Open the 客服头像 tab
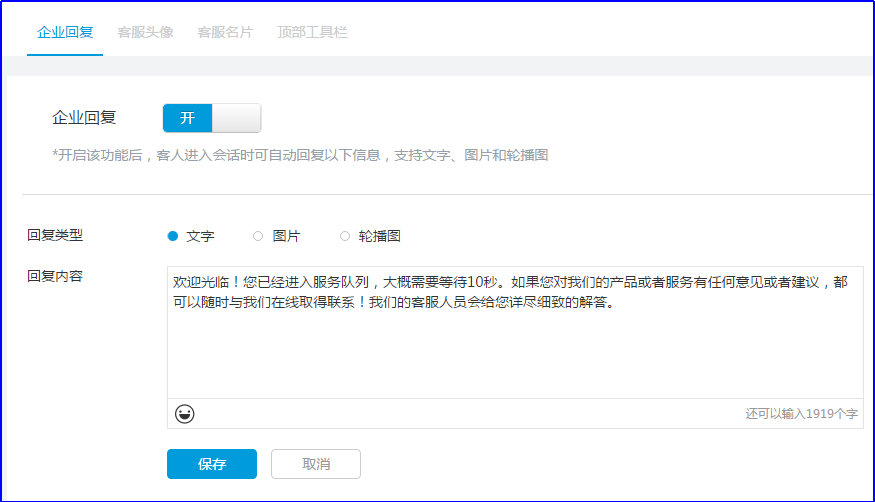This screenshot has height=502, width=875. pyautogui.click(x=145, y=32)
